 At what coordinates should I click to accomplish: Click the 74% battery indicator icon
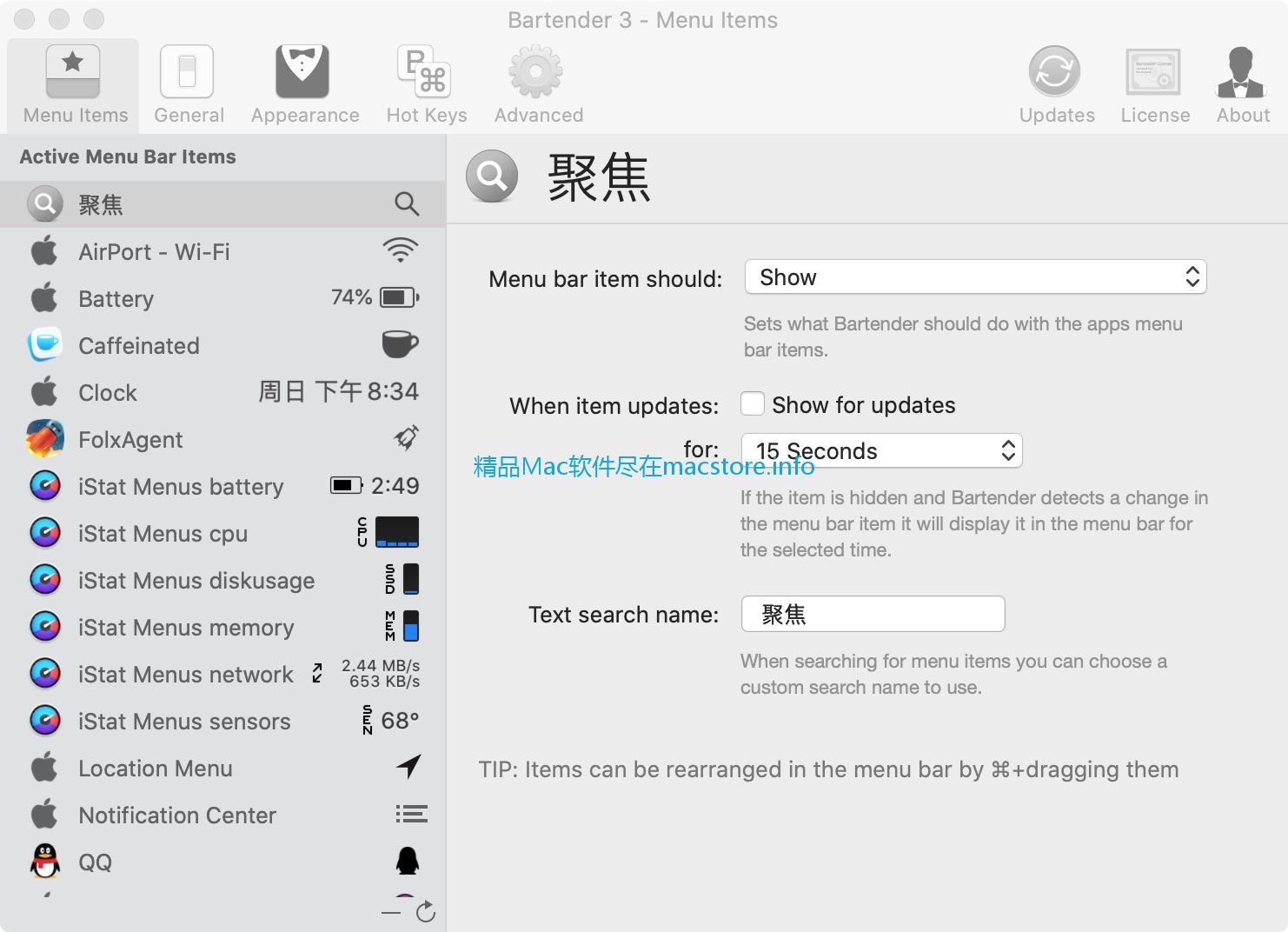click(x=400, y=297)
